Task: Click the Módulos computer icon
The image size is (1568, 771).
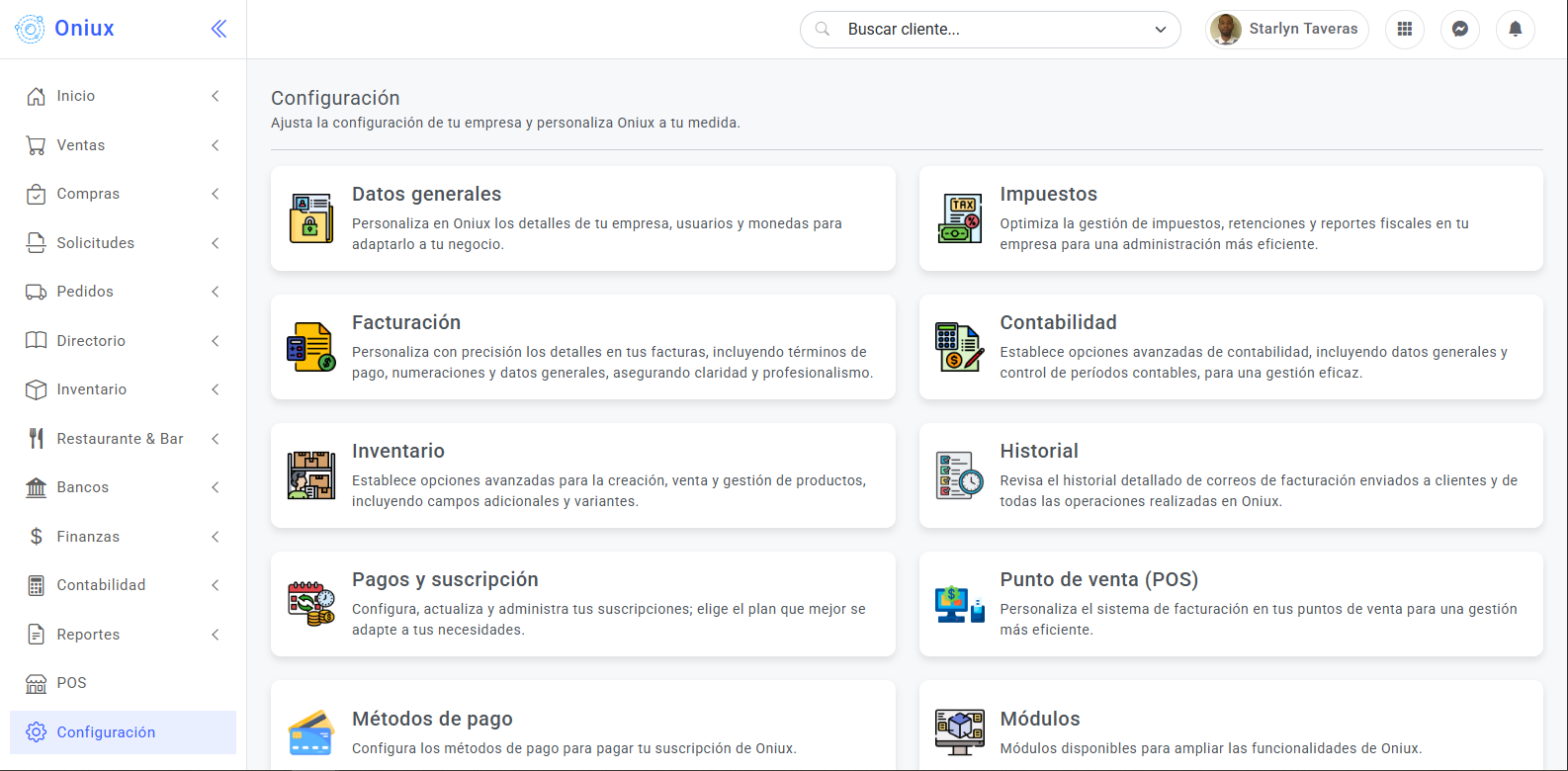Action: (959, 732)
